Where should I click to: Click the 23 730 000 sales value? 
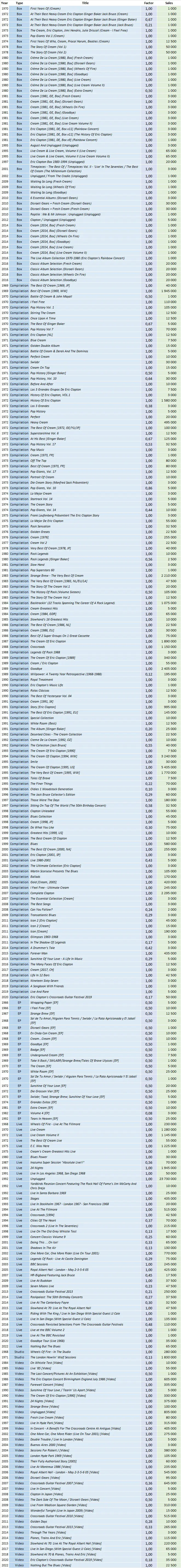coord(168,1179)
